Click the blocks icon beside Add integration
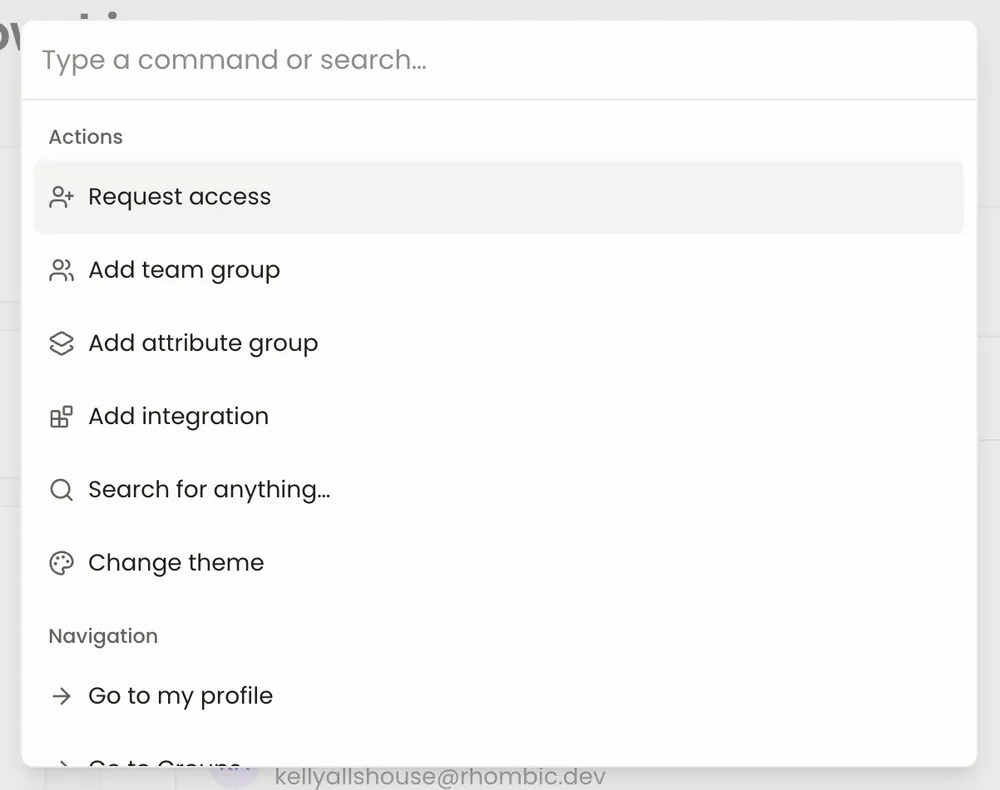Screen dimensions: 1000x790 point(62,417)
